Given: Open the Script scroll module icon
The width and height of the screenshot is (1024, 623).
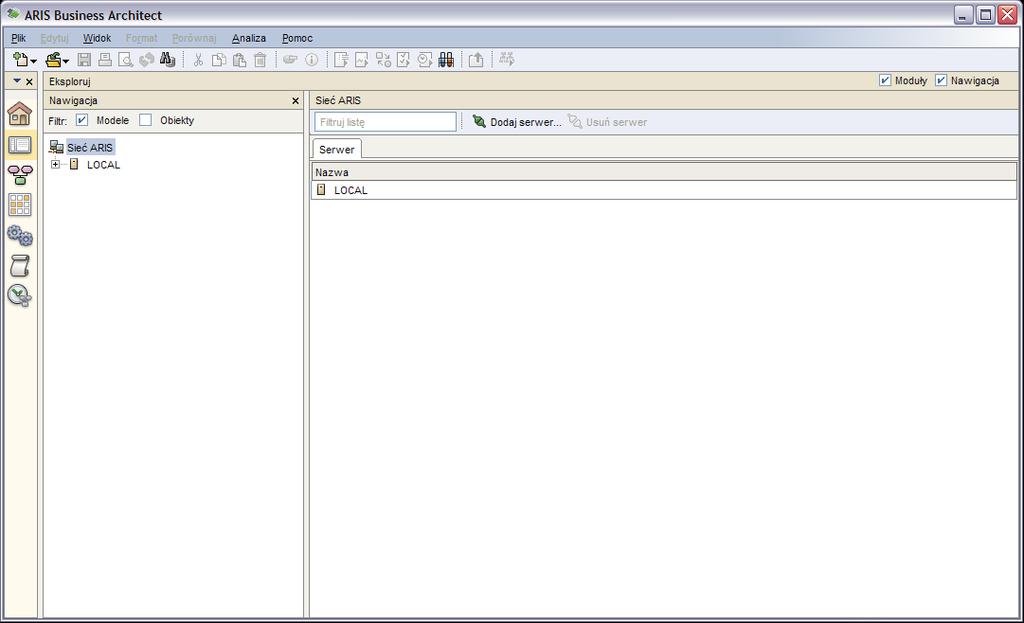Looking at the screenshot, I should click(x=20, y=266).
